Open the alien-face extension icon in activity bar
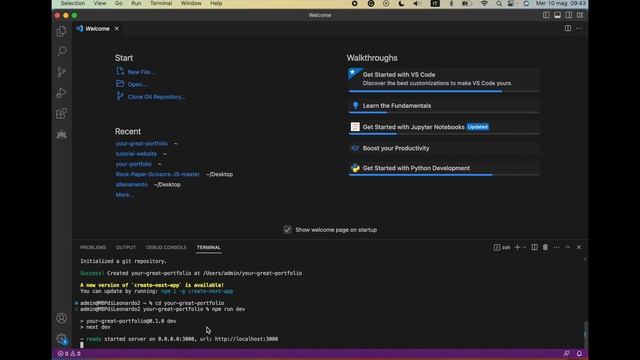 pos(61,134)
